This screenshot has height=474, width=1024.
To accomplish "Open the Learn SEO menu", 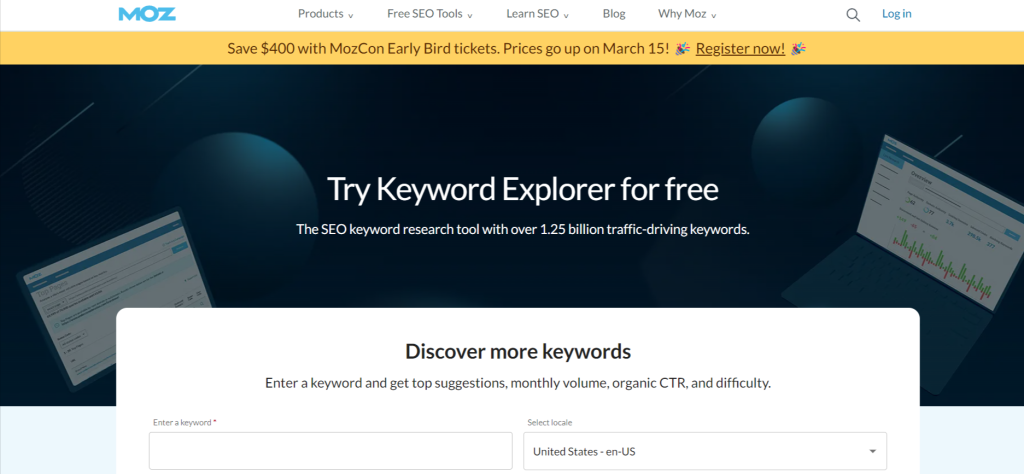I will 537,14.
